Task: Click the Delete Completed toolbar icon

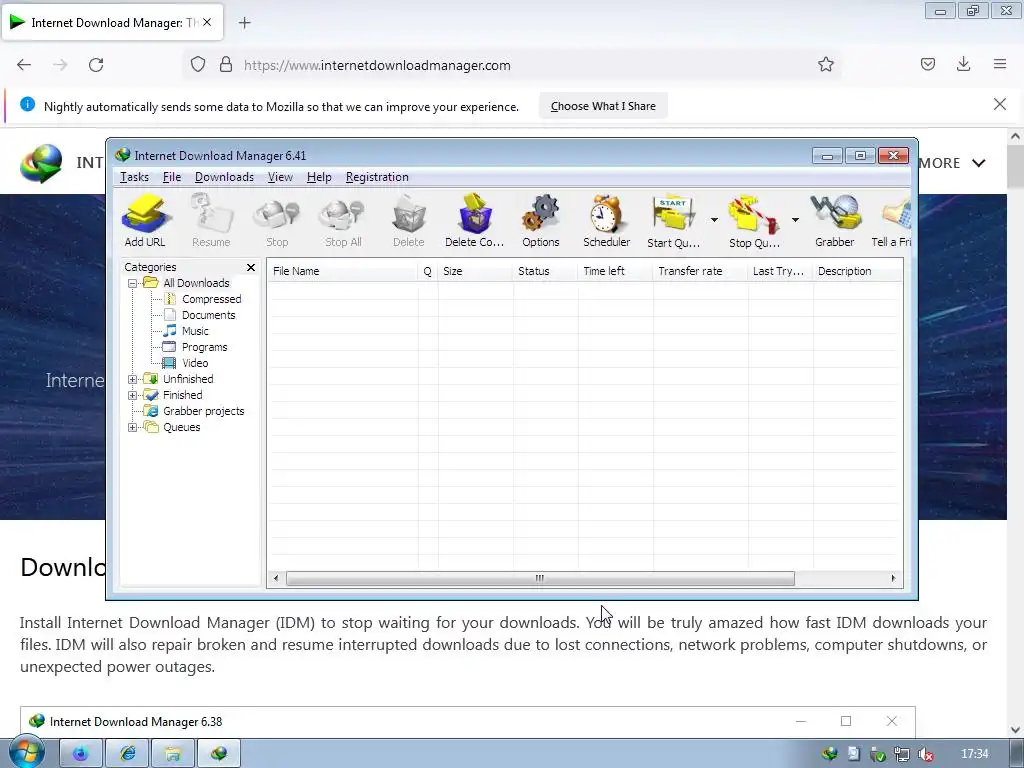Action: (475, 220)
